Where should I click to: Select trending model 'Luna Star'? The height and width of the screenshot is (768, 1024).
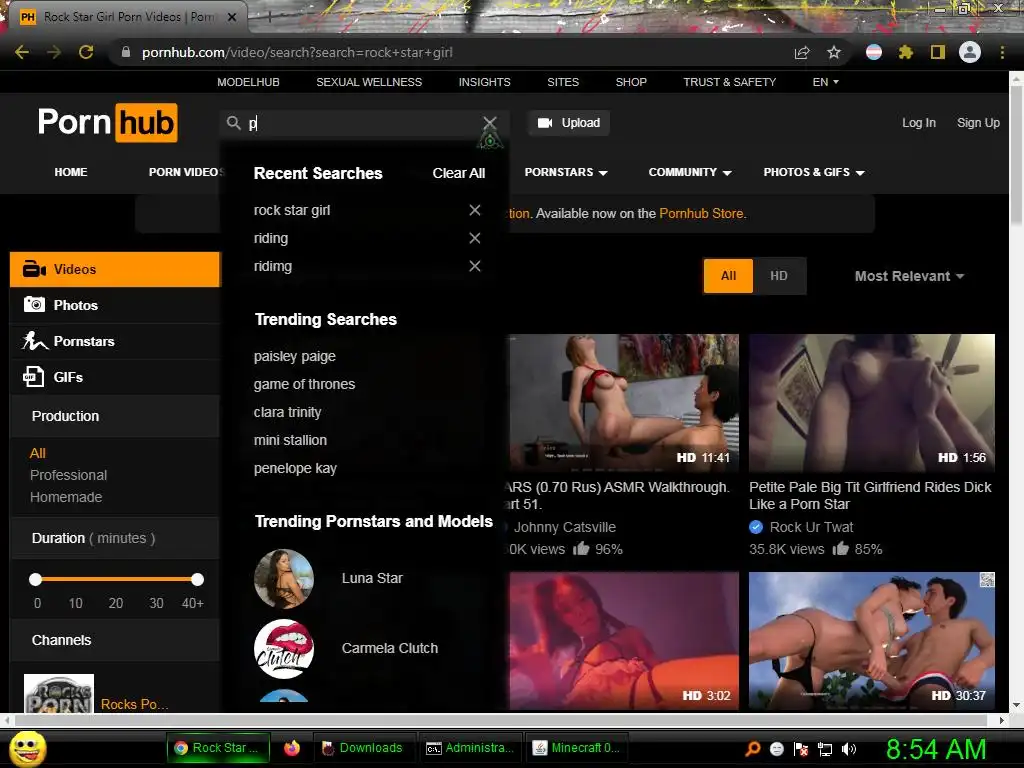(372, 578)
